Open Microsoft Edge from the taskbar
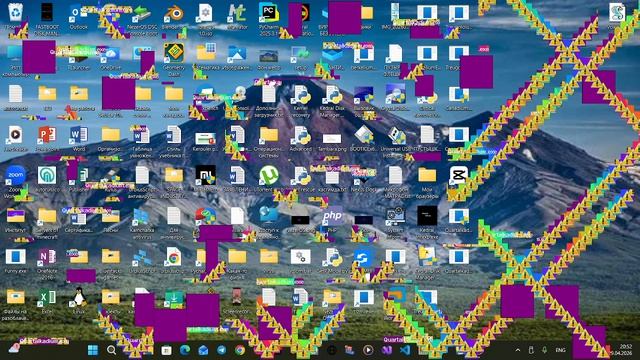The width and height of the screenshot is (640, 360). (x=184, y=350)
